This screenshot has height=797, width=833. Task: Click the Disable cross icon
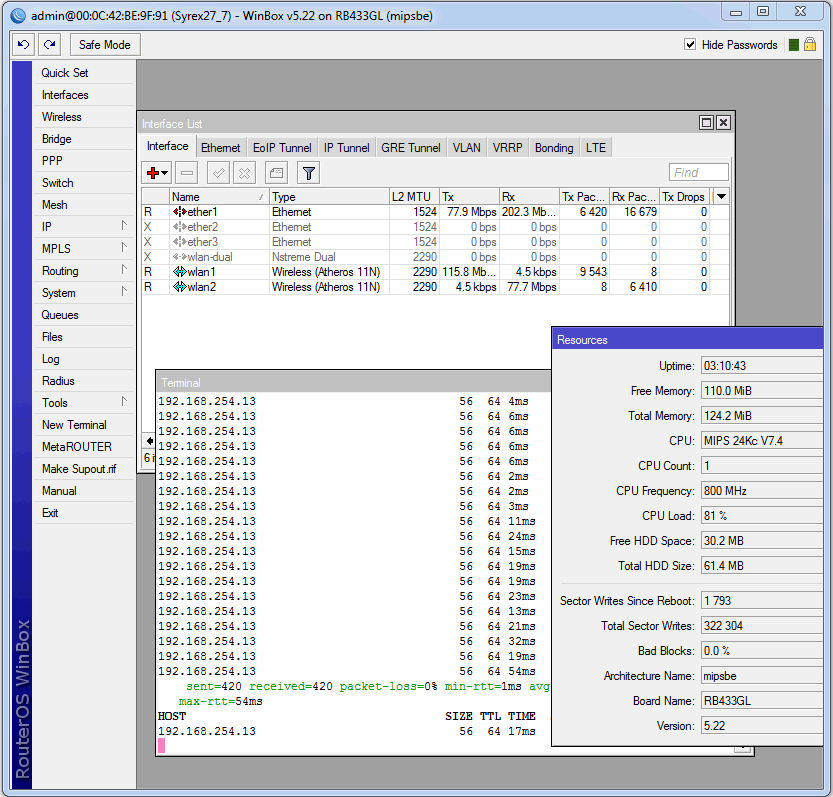[x=244, y=173]
